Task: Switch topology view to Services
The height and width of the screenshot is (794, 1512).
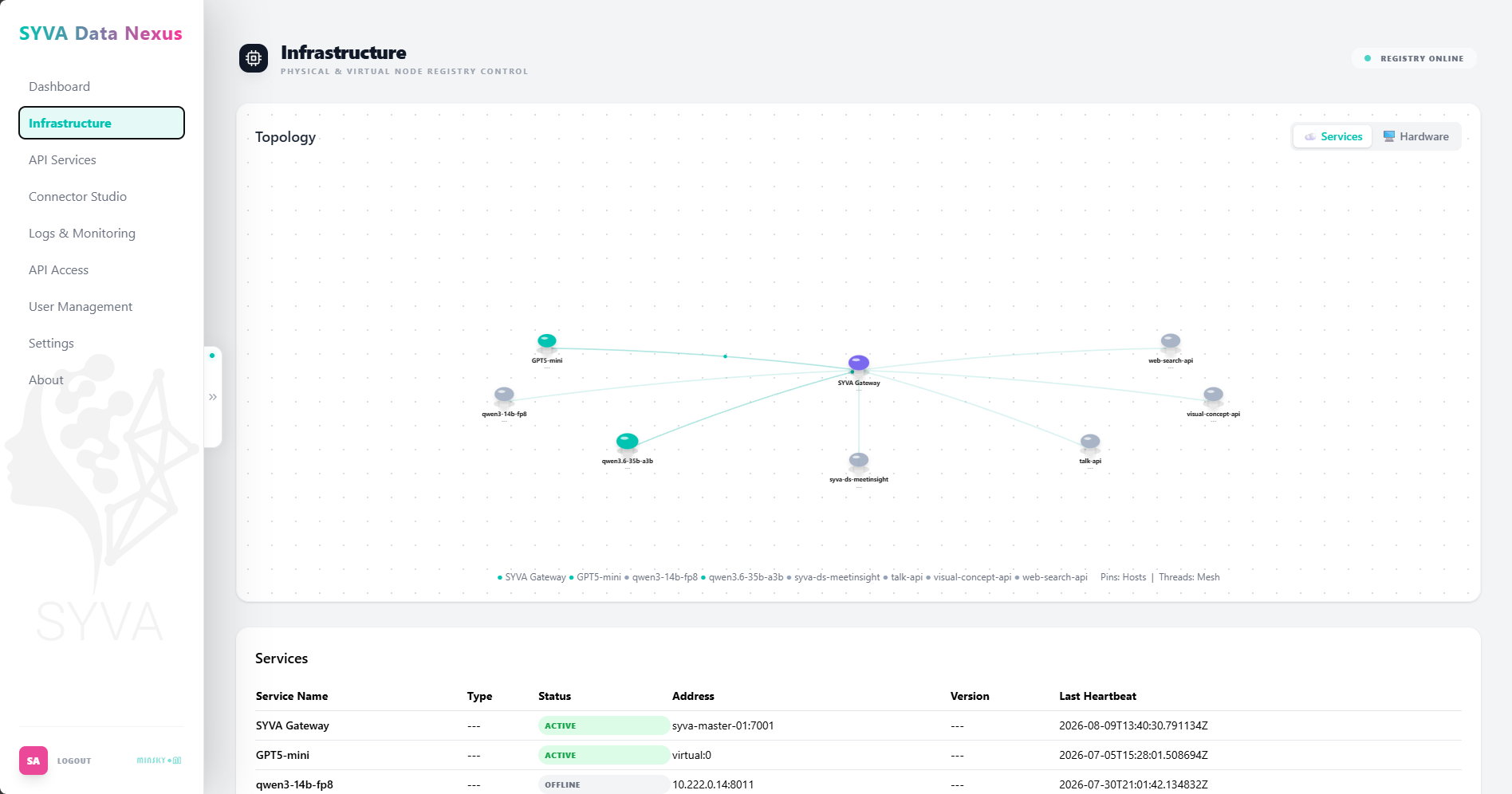Action: click(1333, 136)
